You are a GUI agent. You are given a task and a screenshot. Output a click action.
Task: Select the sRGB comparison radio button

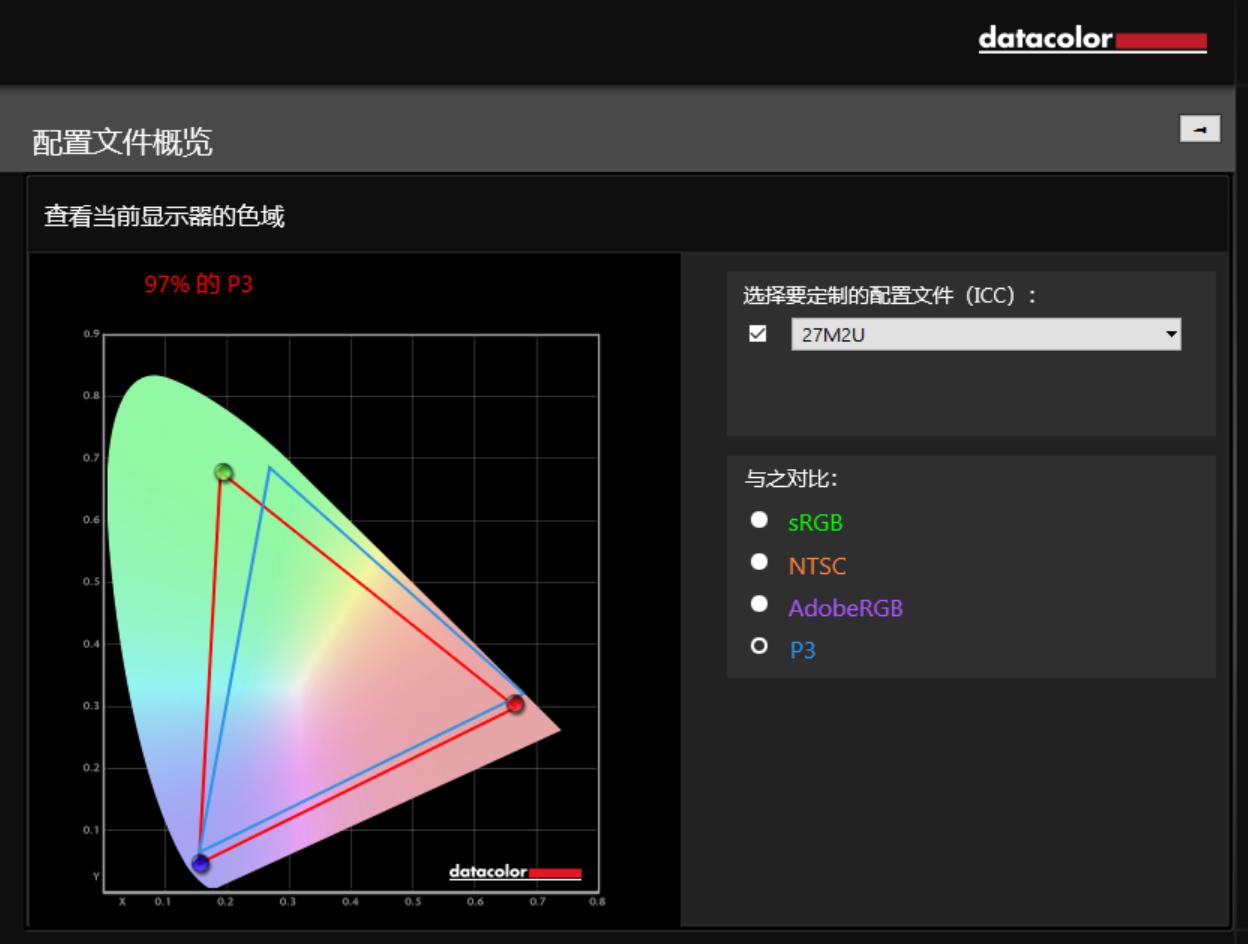point(759,520)
